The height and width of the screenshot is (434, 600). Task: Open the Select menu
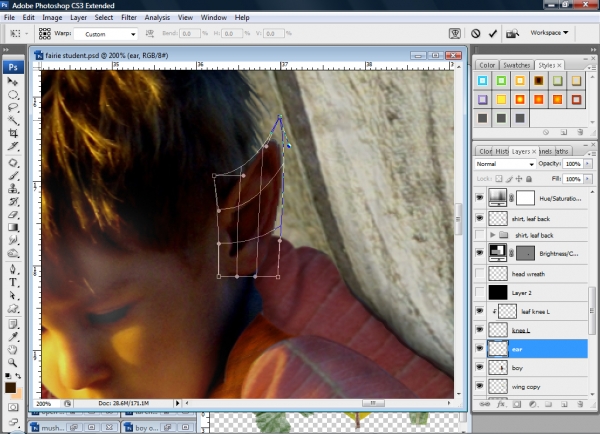[x=104, y=18]
